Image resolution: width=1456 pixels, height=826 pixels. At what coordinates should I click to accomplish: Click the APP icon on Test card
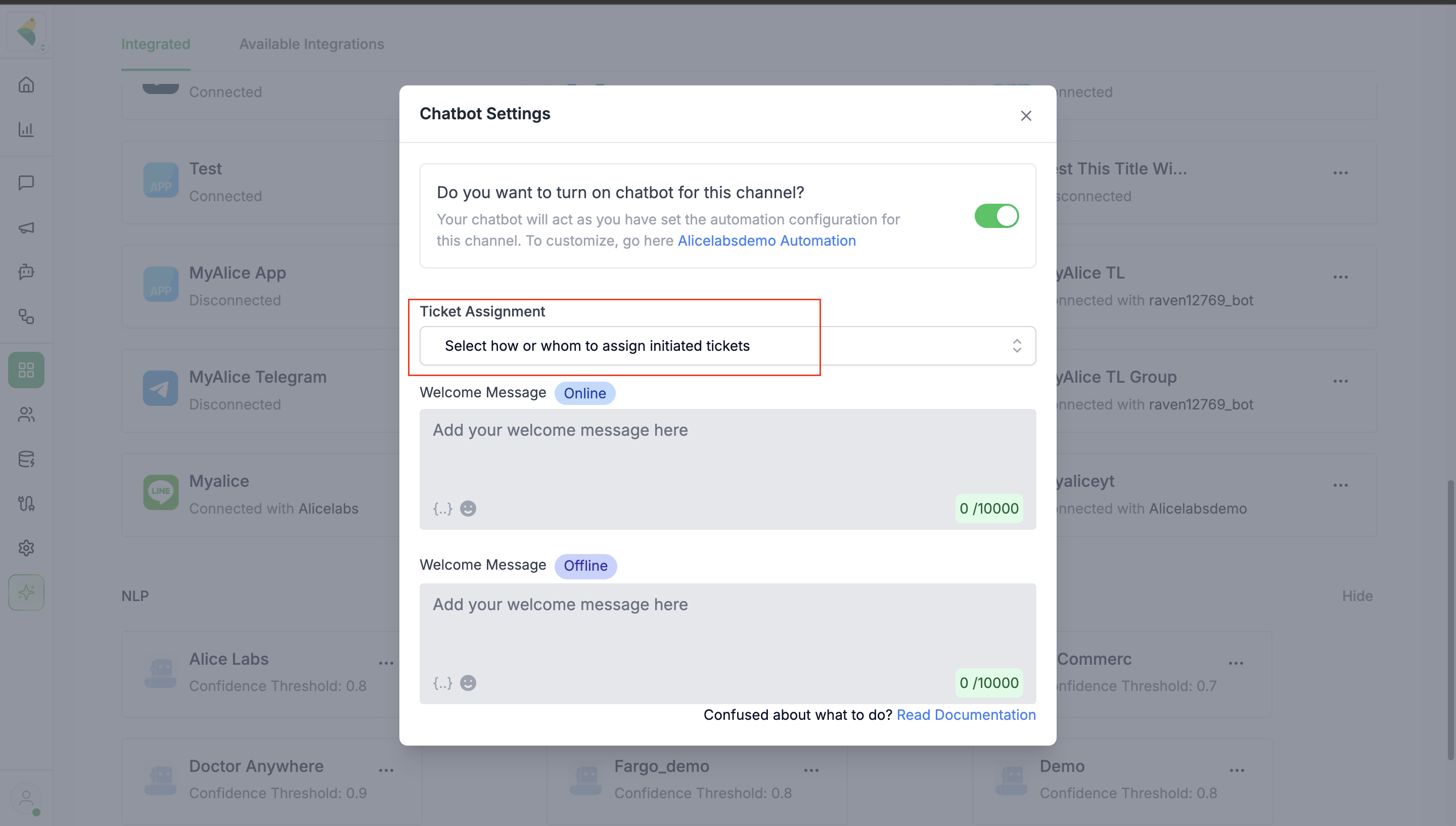click(161, 180)
